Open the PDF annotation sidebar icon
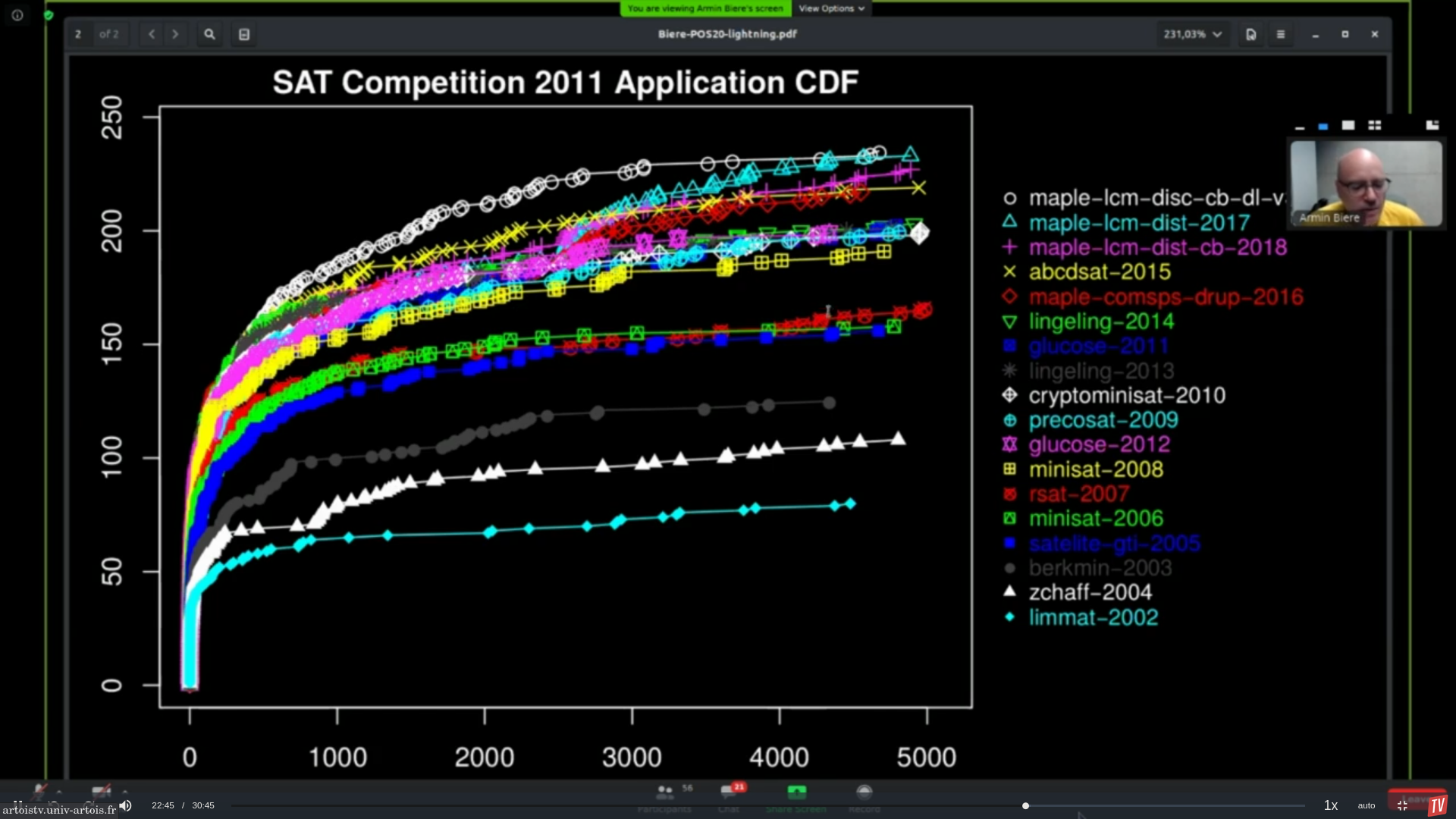Image resolution: width=1456 pixels, height=819 pixels. [x=244, y=34]
